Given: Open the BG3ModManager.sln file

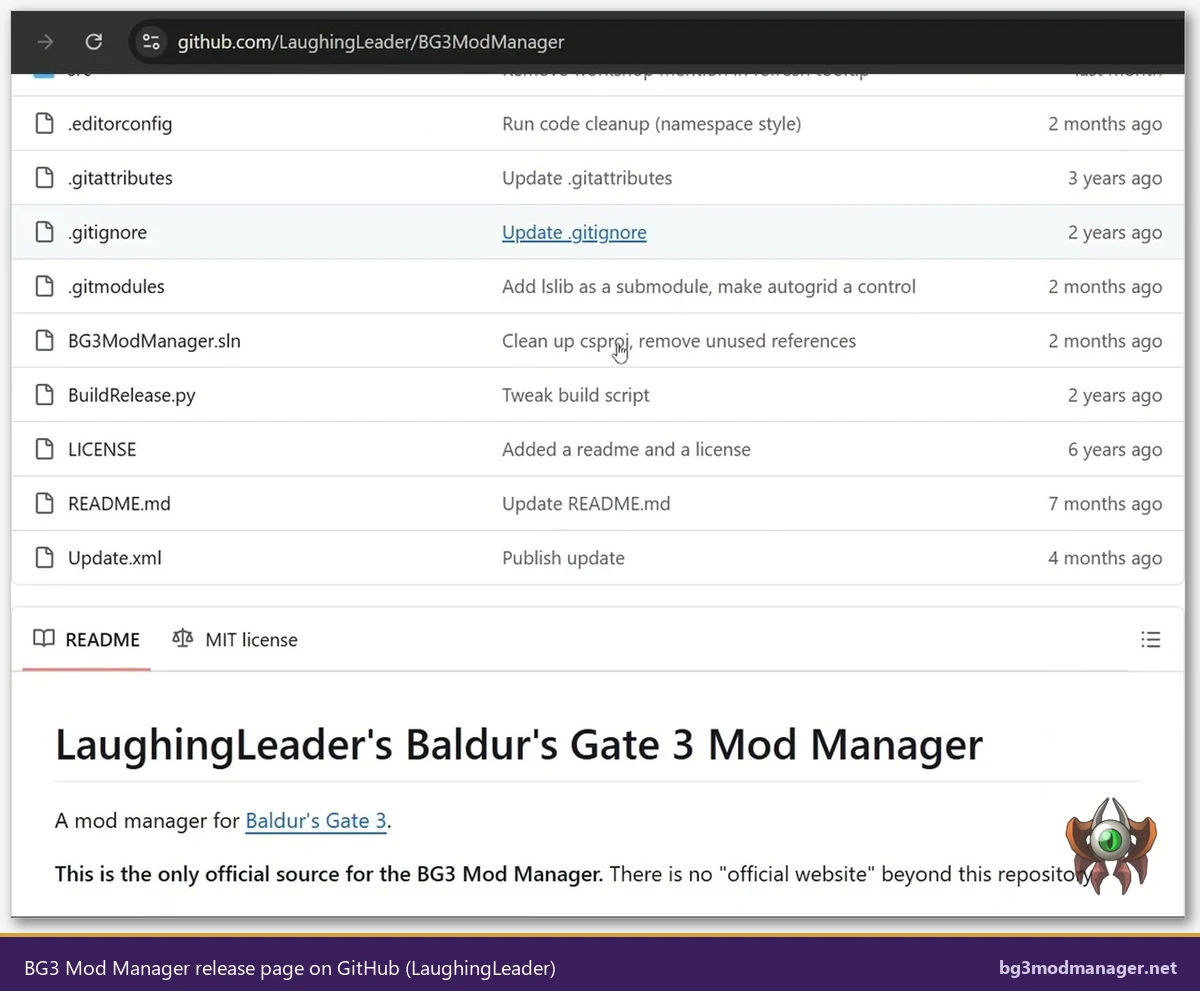Looking at the screenshot, I should click(x=154, y=341).
